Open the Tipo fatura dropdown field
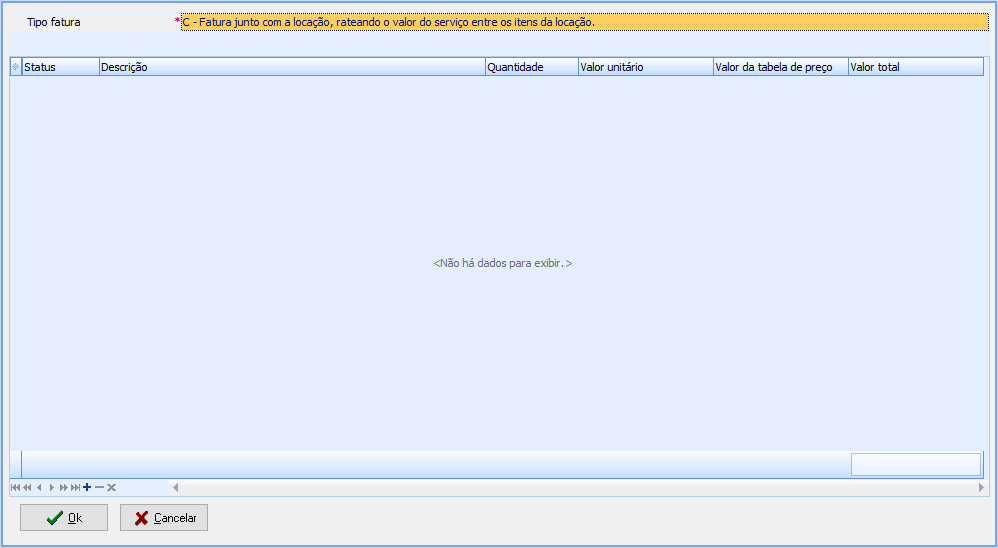This screenshot has width=998, height=548. (x=585, y=22)
